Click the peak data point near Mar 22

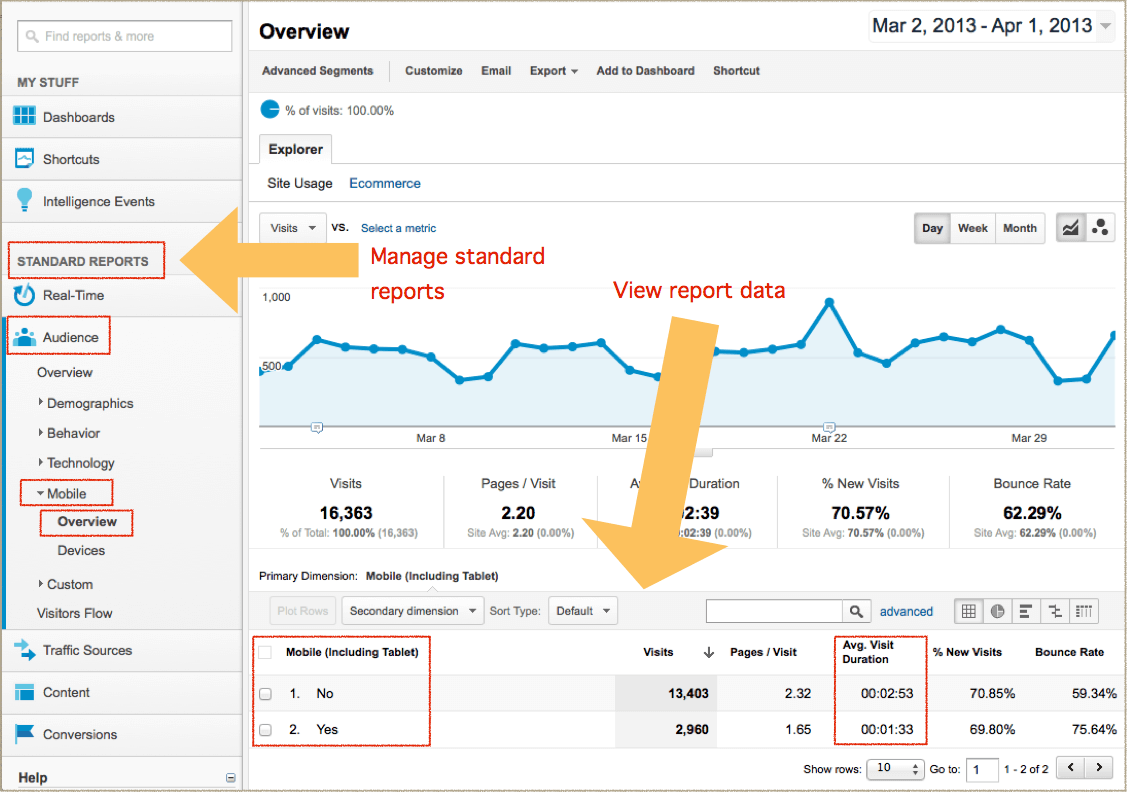click(x=829, y=303)
